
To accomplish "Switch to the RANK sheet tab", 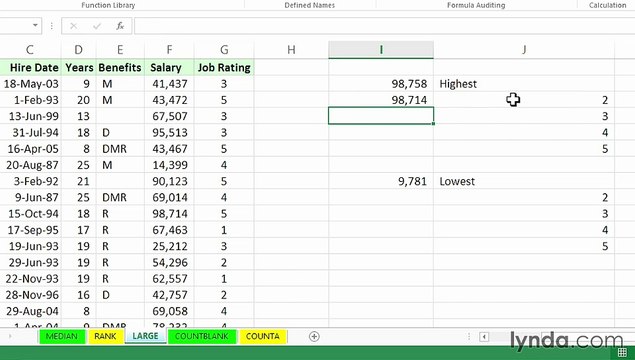I will coord(105,336).
